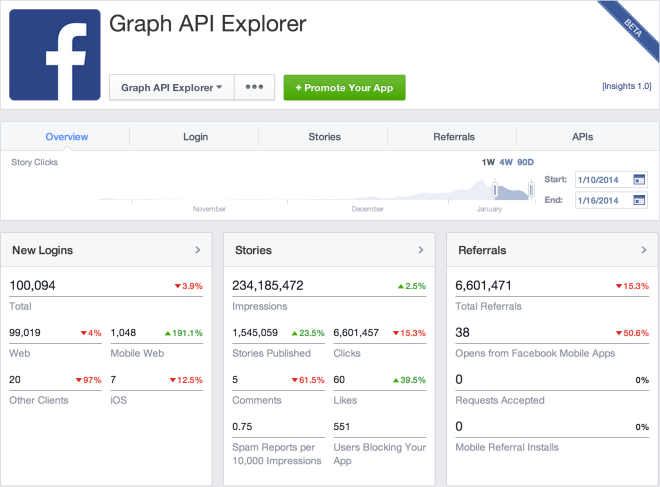Grab the left range handle on the chart

coord(495,190)
